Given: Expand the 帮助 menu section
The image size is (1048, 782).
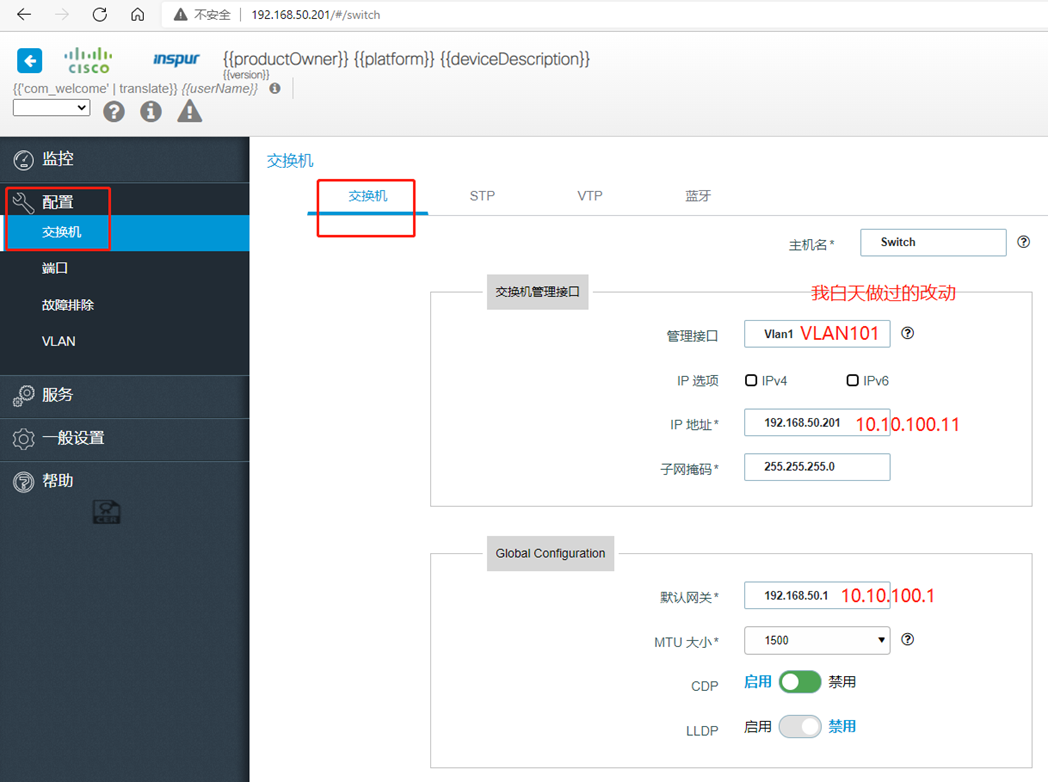Looking at the screenshot, I should (124, 481).
